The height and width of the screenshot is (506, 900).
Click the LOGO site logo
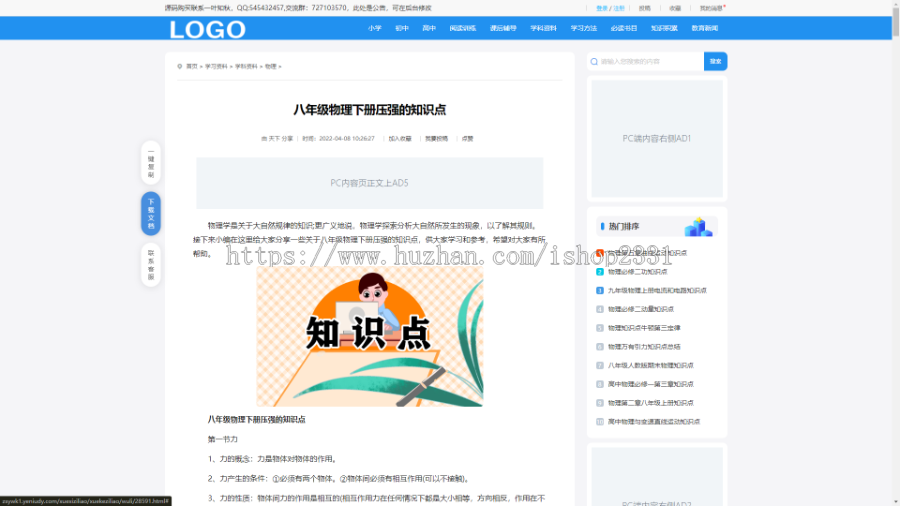[x=207, y=29]
